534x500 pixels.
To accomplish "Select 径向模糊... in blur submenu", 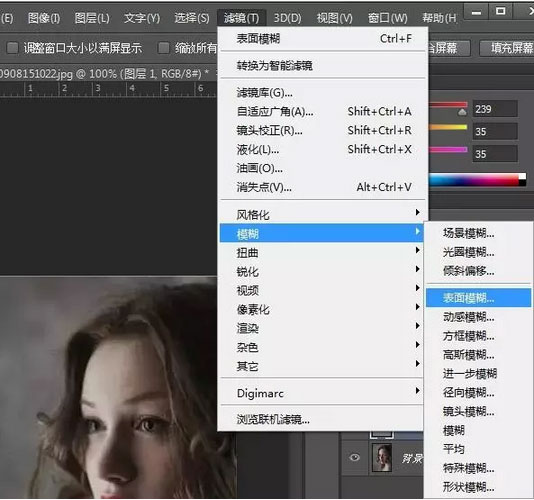I will point(478,393).
